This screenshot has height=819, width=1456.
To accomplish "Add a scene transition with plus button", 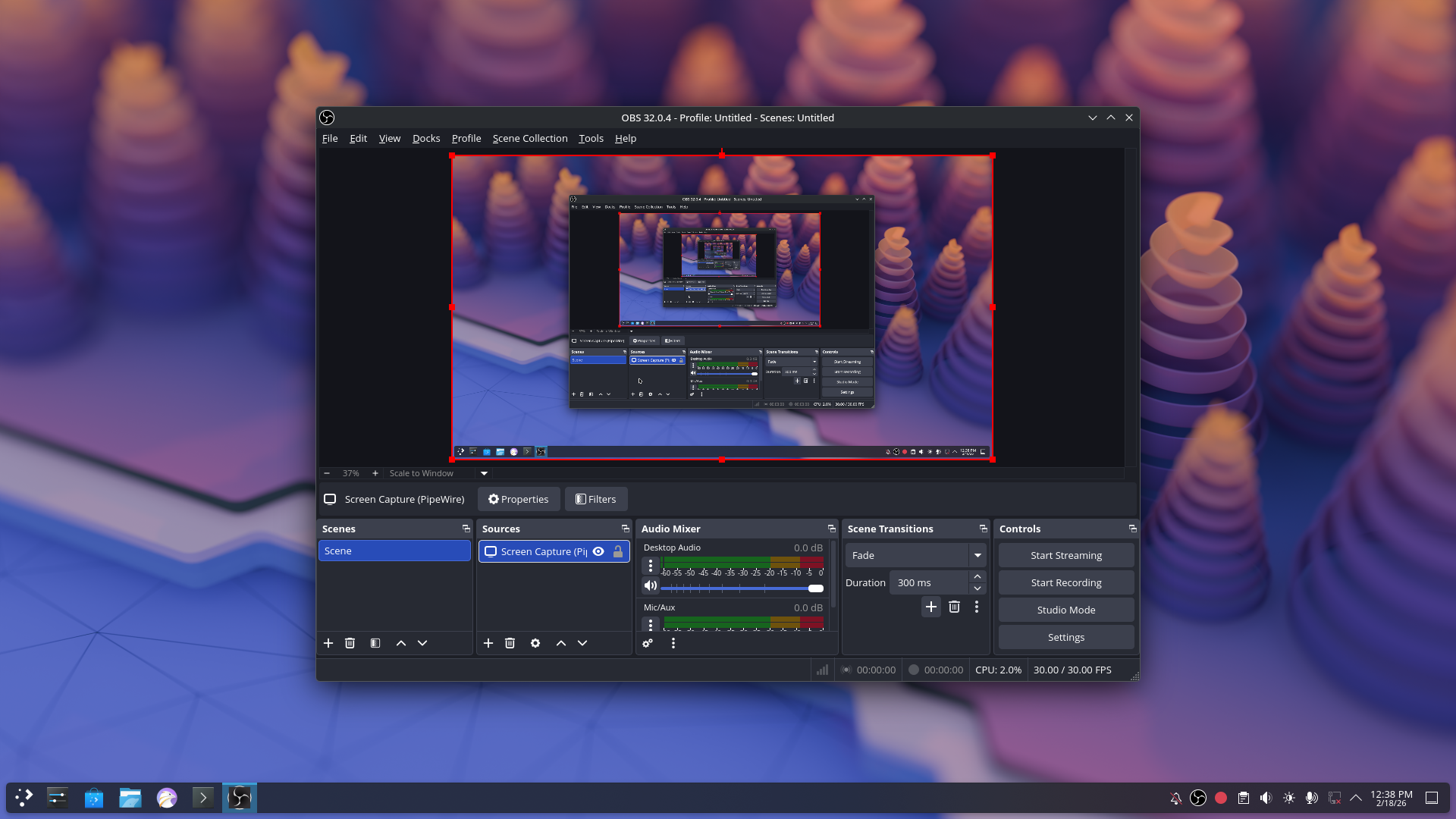I will click(x=931, y=607).
